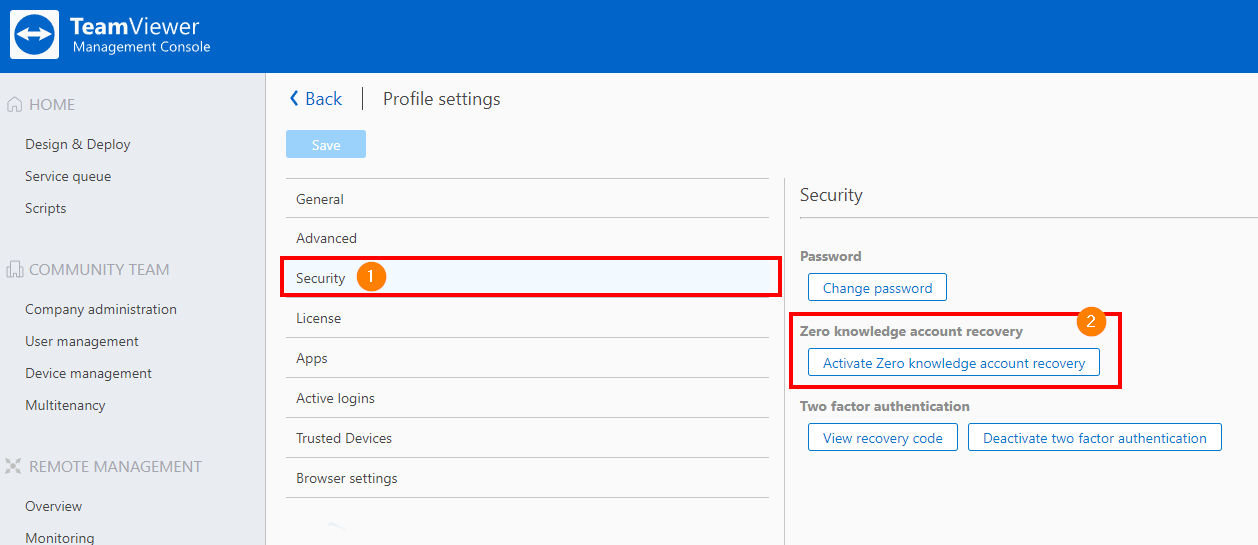This screenshot has width=1258, height=545.
Task: Click the HOME section heading
Action: pos(52,104)
